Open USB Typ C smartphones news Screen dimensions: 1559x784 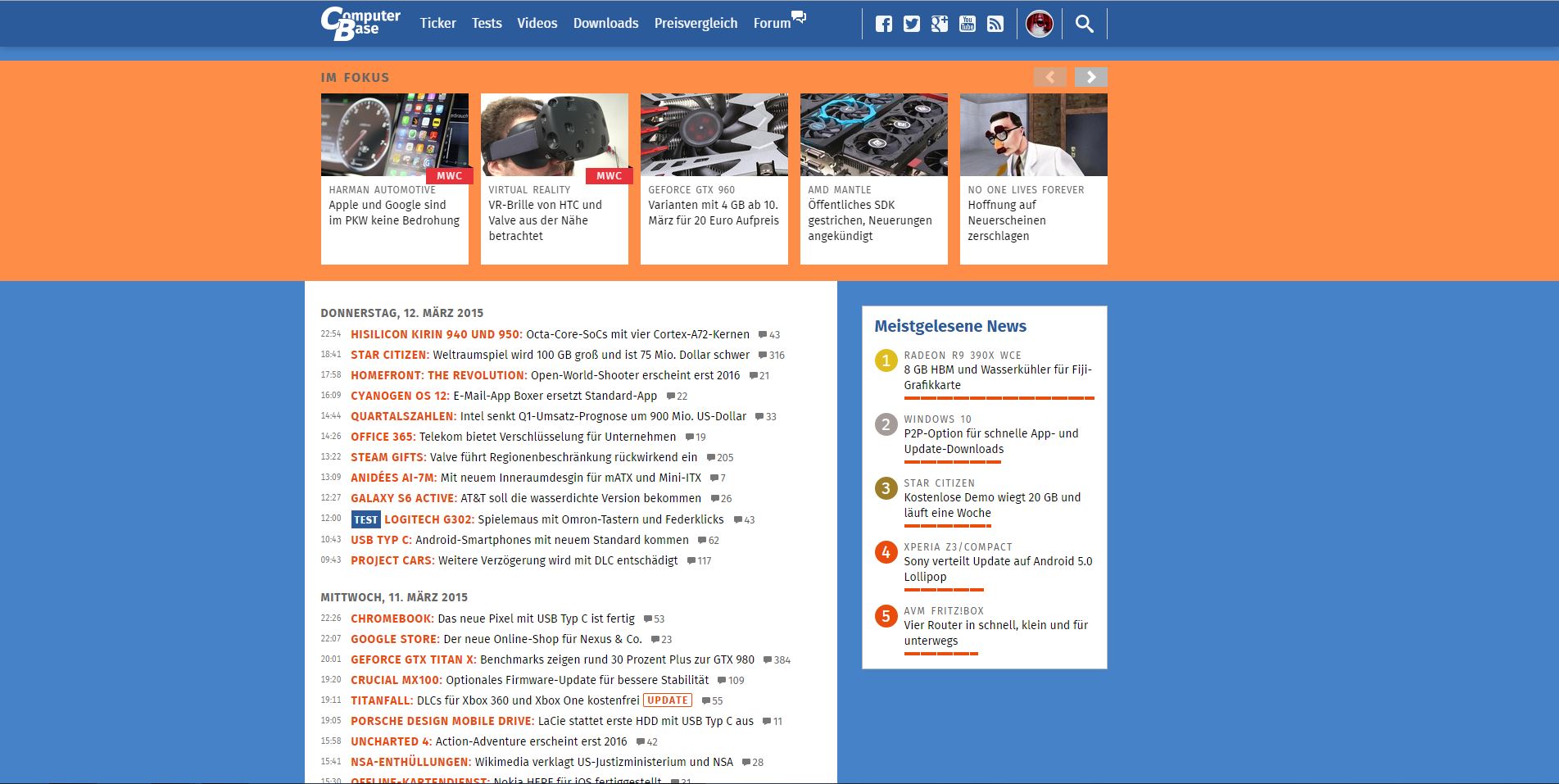pyautogui.click(x=519, y=540)
